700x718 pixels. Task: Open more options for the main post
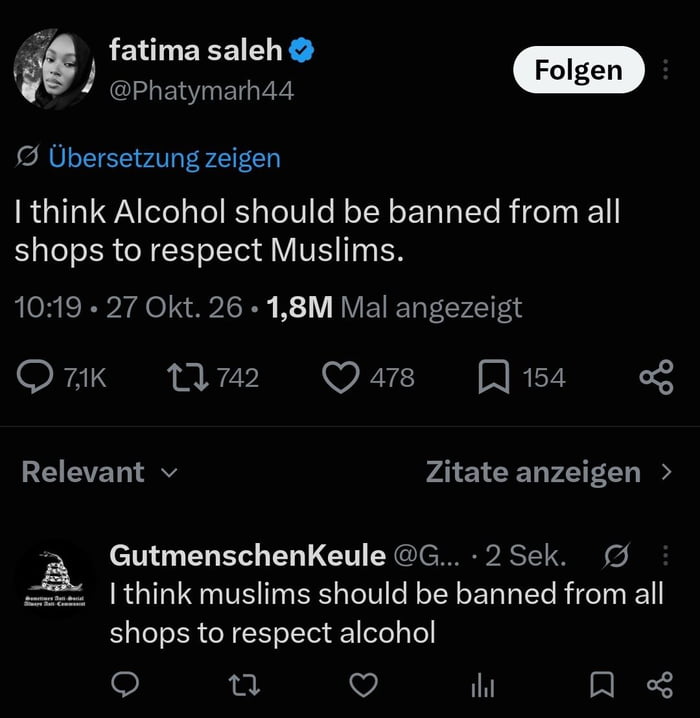(x=665, y=70)
